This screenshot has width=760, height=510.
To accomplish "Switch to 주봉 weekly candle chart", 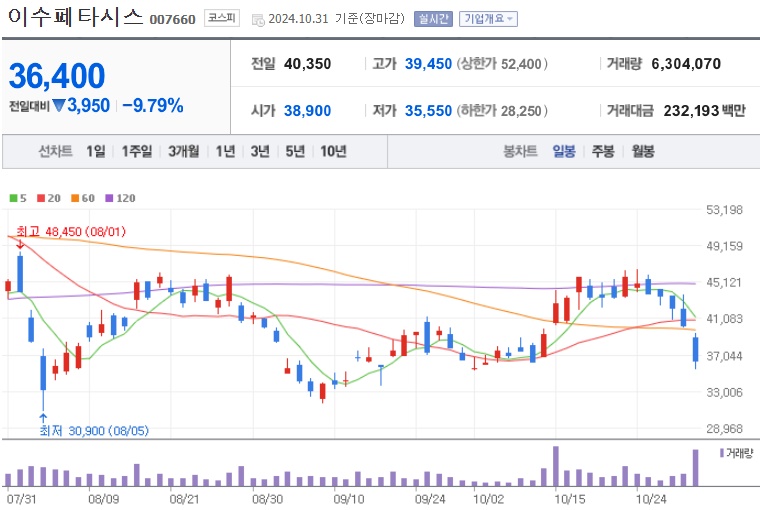I will [603, 151].
